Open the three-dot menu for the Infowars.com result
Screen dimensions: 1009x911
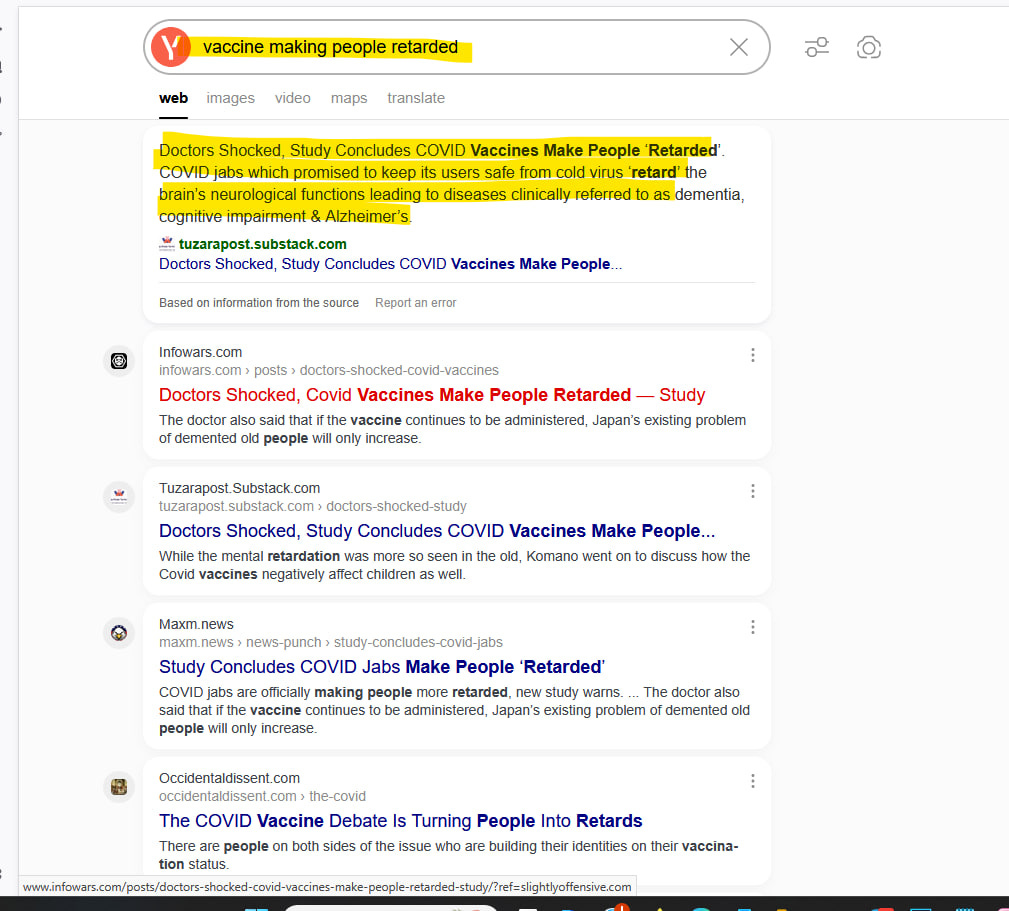[752, 355]
